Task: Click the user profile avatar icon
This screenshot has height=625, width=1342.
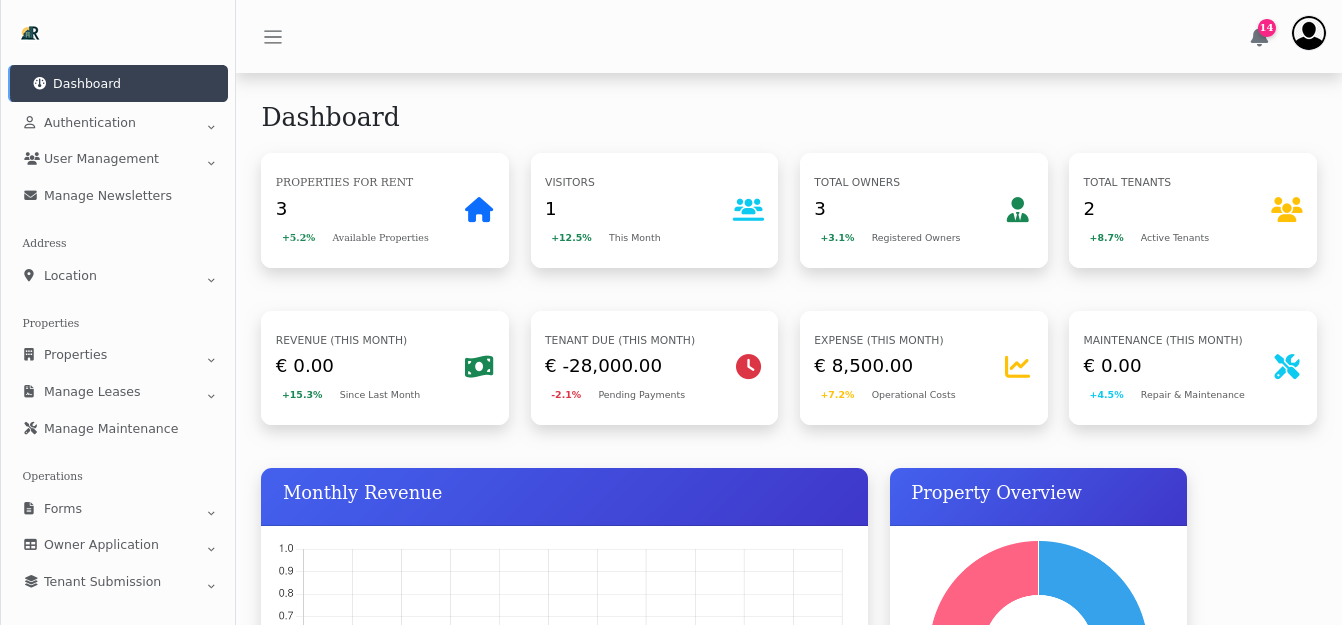Action: 1308,32
